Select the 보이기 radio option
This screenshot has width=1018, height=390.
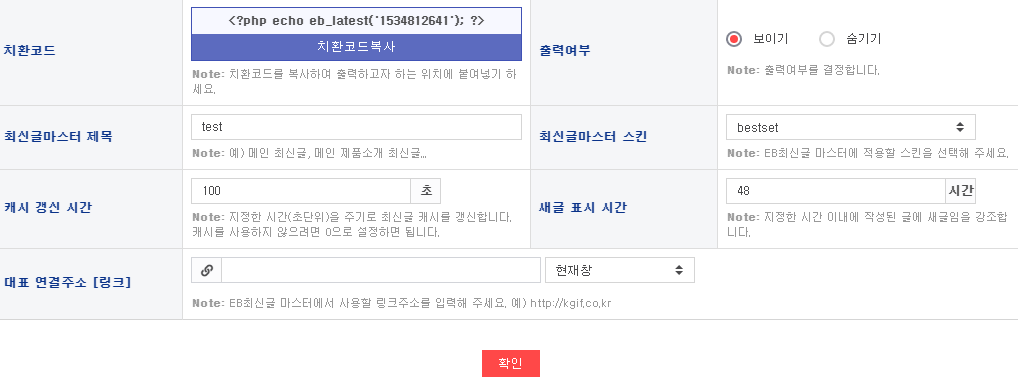(734, 39)
